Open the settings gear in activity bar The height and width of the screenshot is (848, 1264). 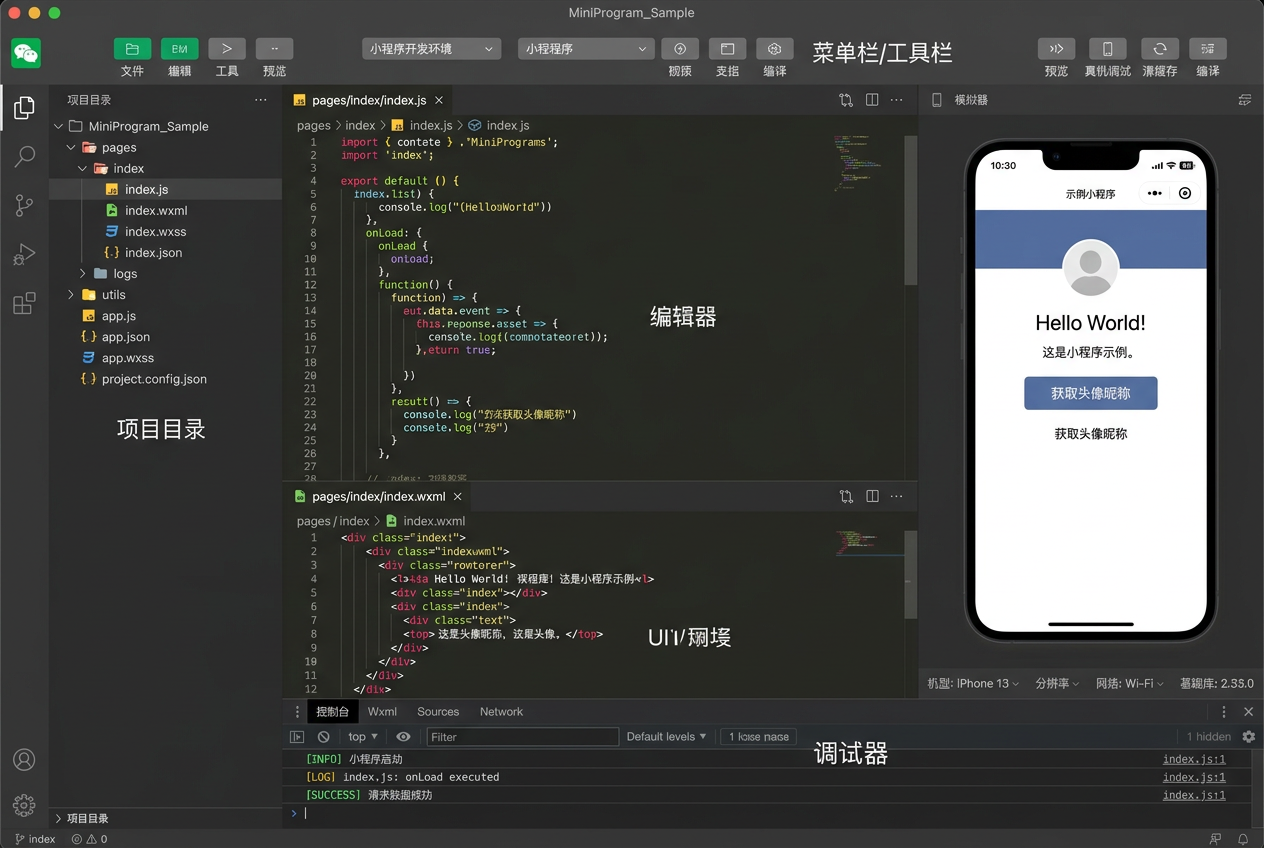point(24,805)
